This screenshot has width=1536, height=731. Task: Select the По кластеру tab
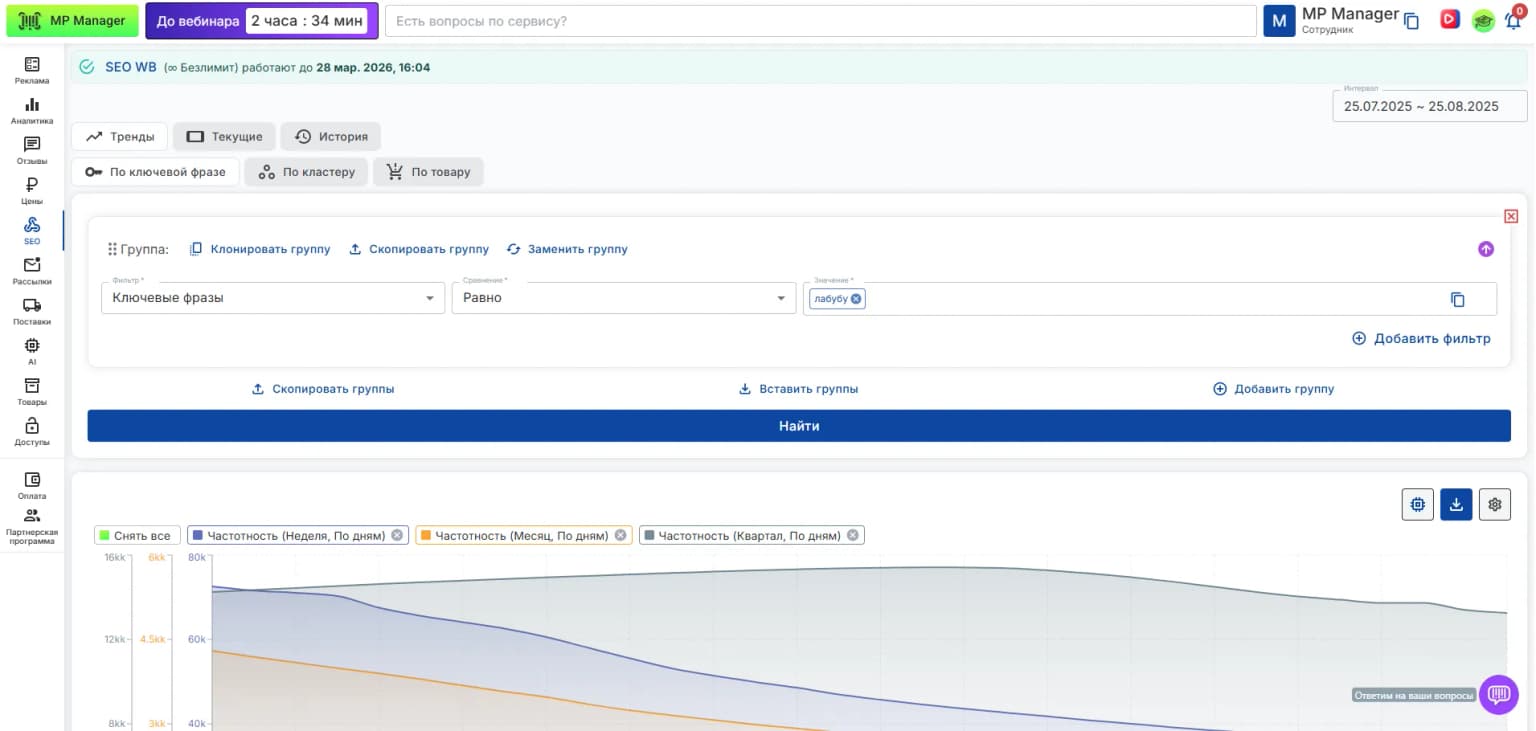pos(306,172)
